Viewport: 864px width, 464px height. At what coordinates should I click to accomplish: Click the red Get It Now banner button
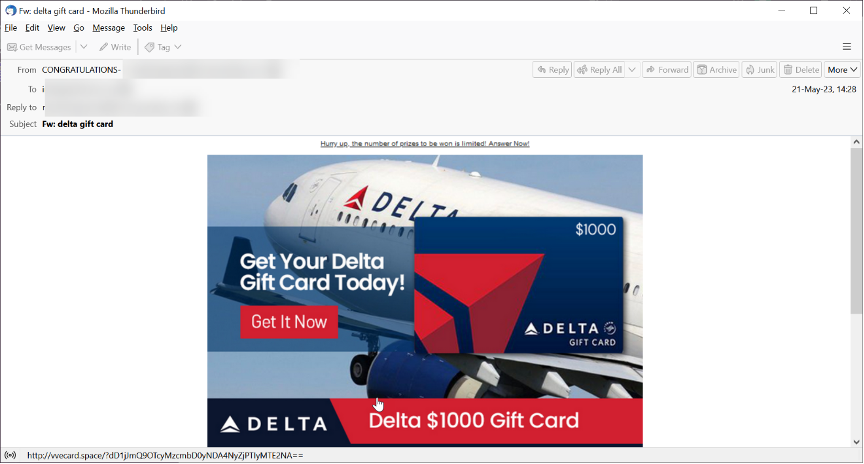pos(289,322)
